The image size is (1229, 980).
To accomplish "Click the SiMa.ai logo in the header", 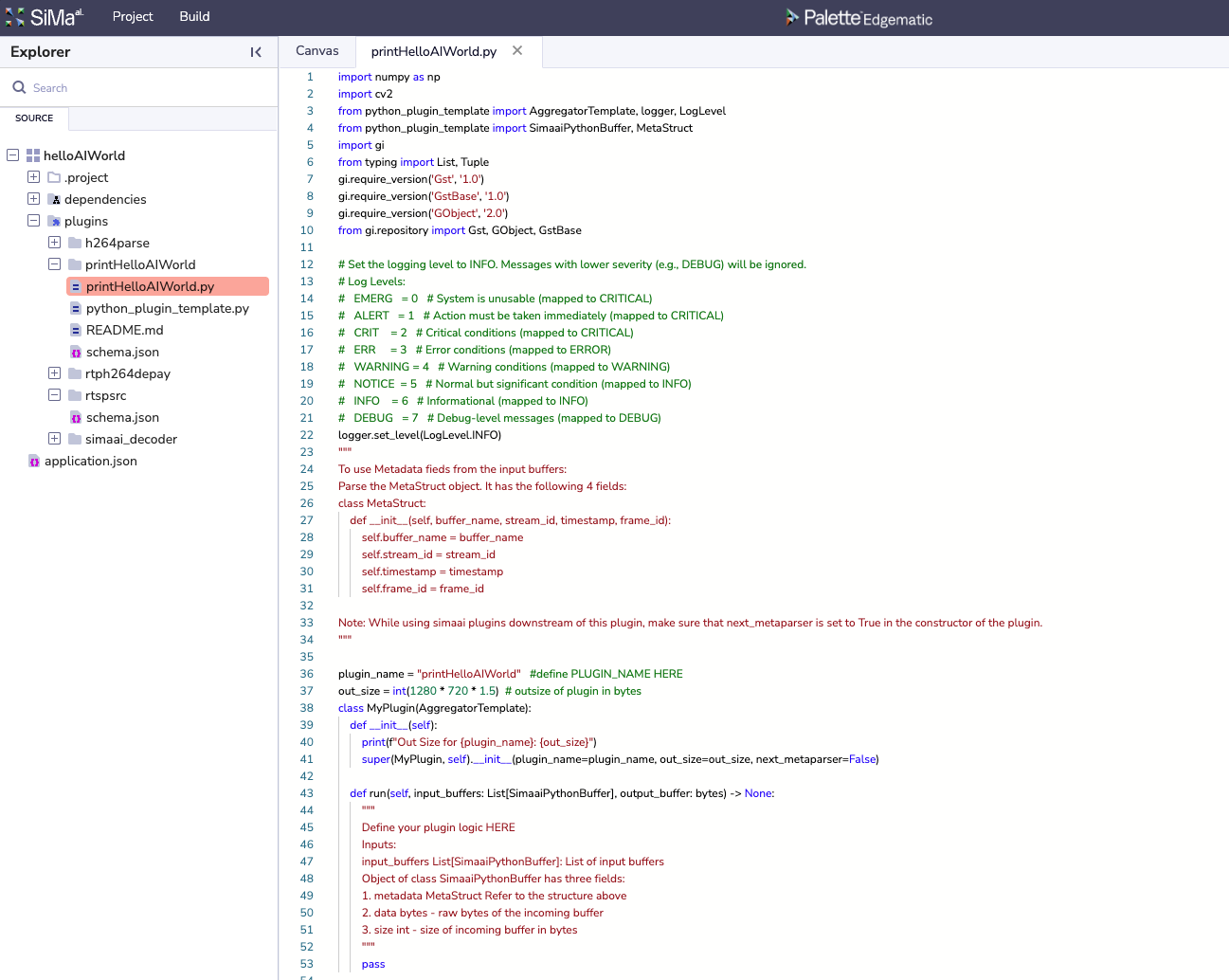I will click(x=44, y=17).
